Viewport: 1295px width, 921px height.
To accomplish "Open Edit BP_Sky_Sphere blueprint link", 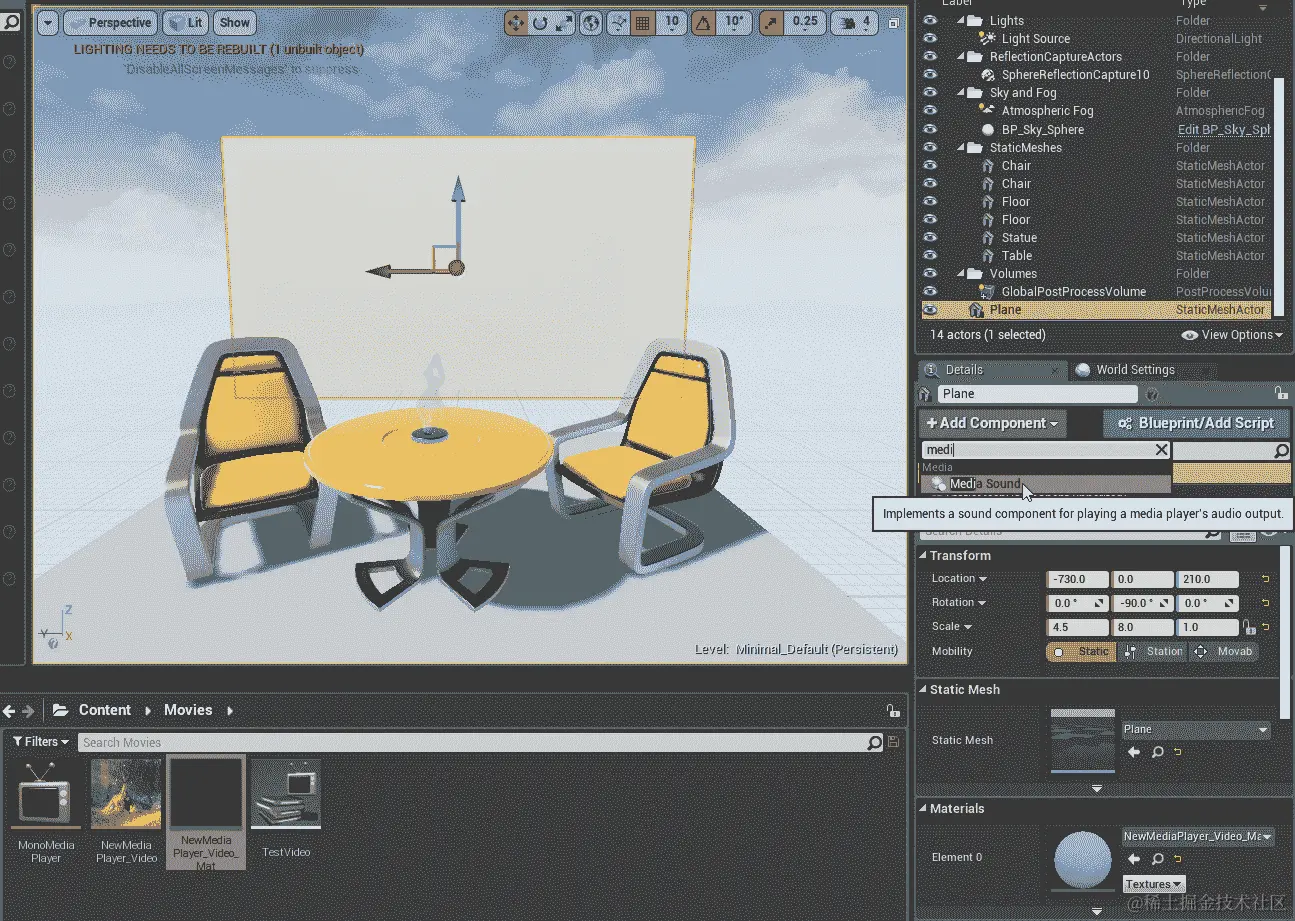I will (x=1224, y=129).
